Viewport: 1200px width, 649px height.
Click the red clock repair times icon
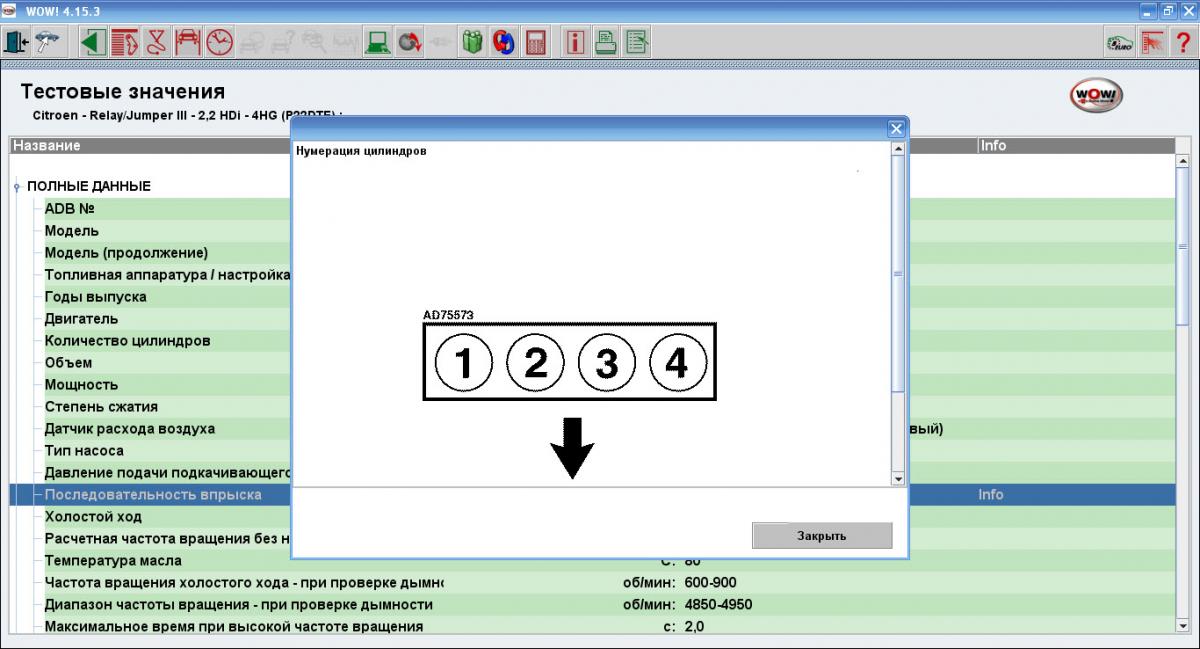click(x=218, y=42)
